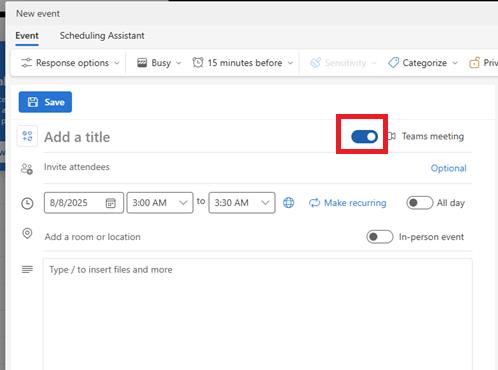Click the Teams meeting camera icon
The height and width of the screenshot is (370, 498).
pos(392,136)
